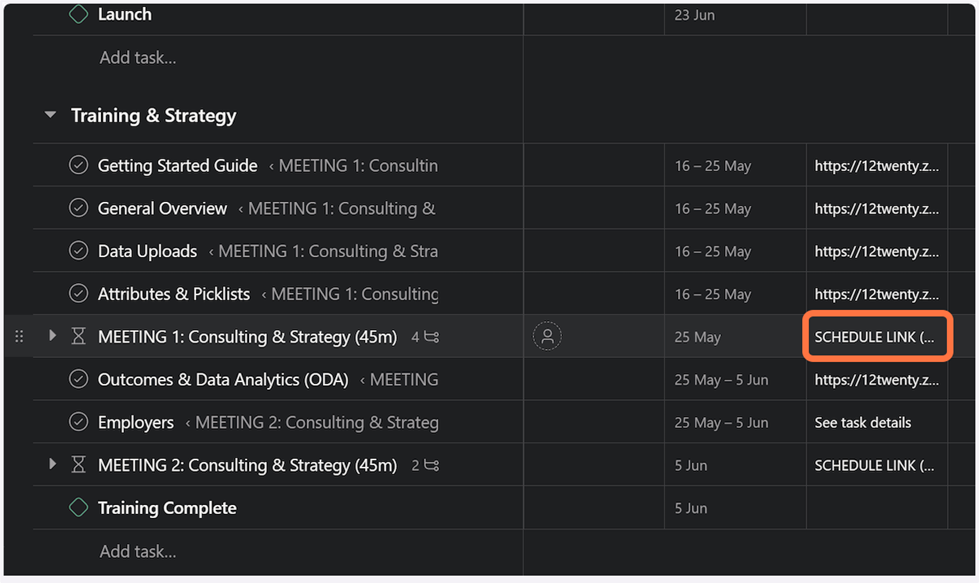
Task: Click Add task under Training Complete
Action: pos(138,551)
